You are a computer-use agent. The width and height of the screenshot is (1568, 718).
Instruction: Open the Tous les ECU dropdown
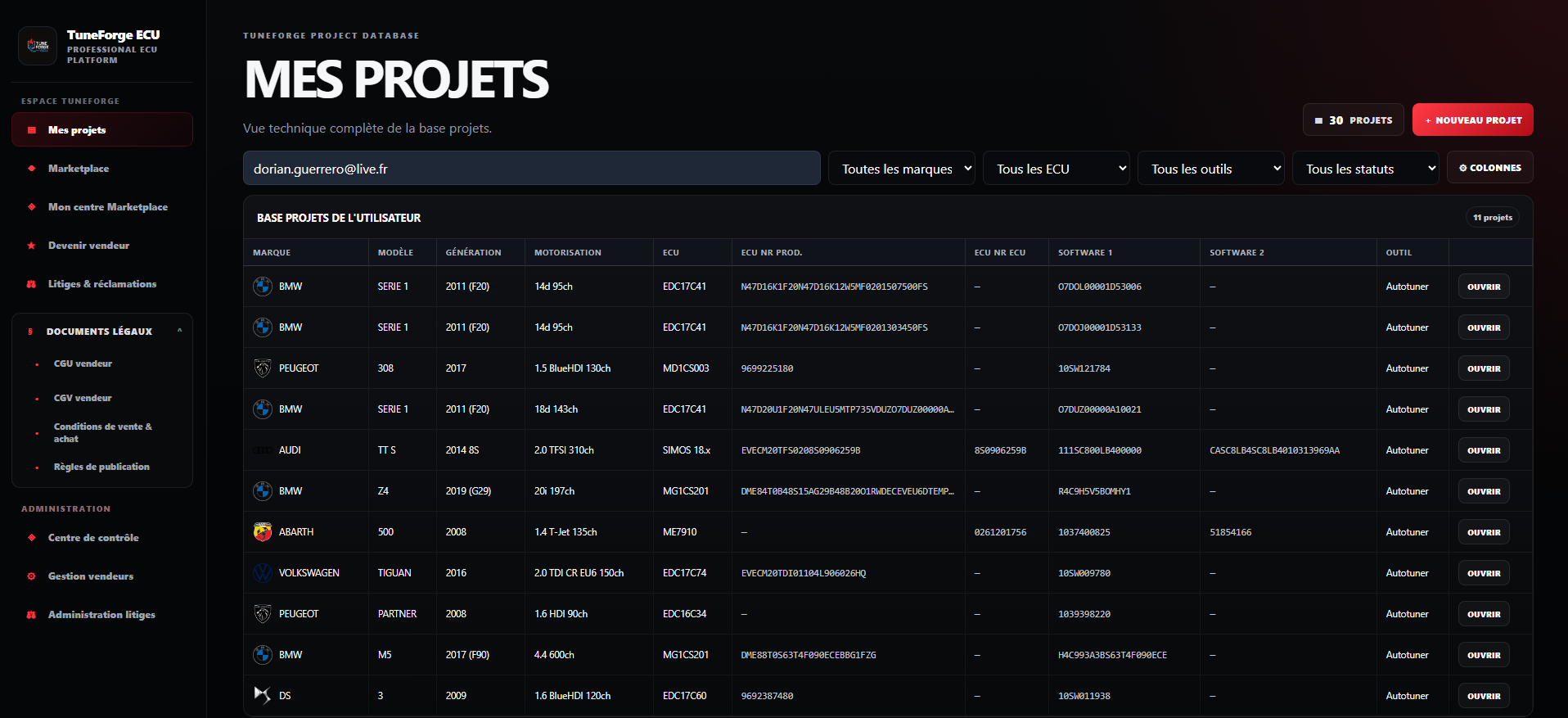pos(1057,169)
